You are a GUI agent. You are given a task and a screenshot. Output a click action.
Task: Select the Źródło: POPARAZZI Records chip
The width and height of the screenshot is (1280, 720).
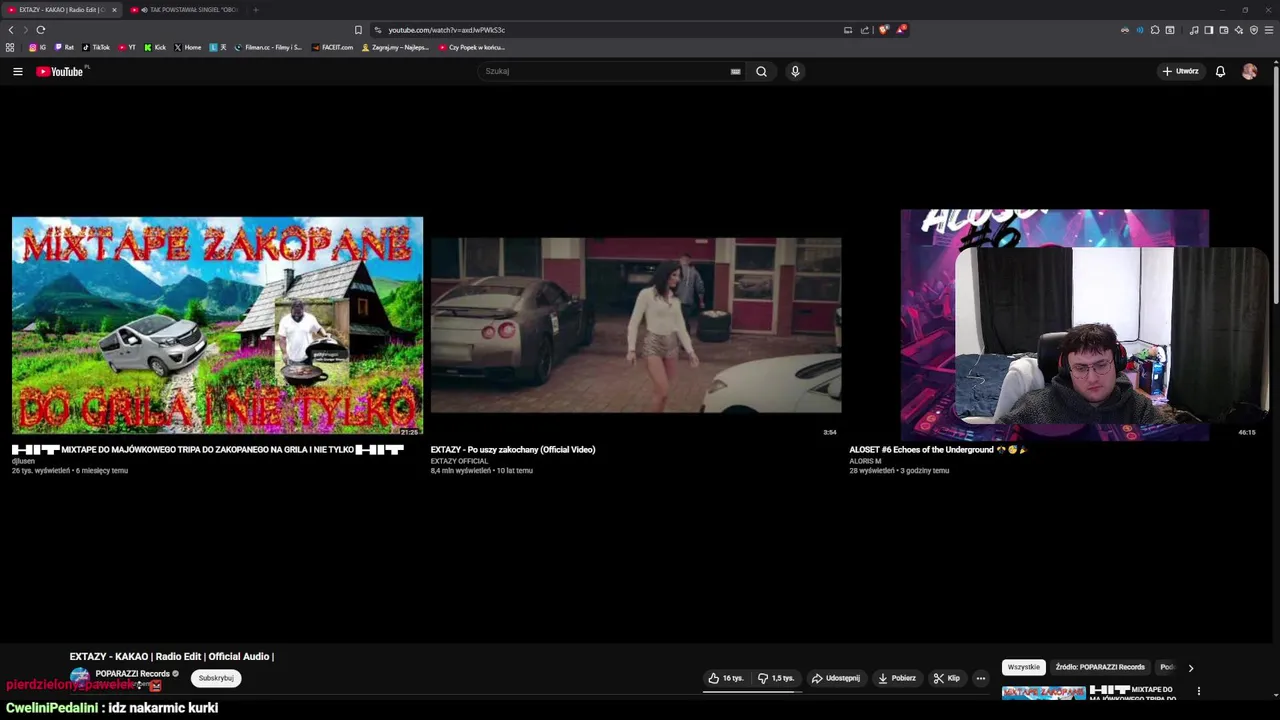tap(1100, 667)
